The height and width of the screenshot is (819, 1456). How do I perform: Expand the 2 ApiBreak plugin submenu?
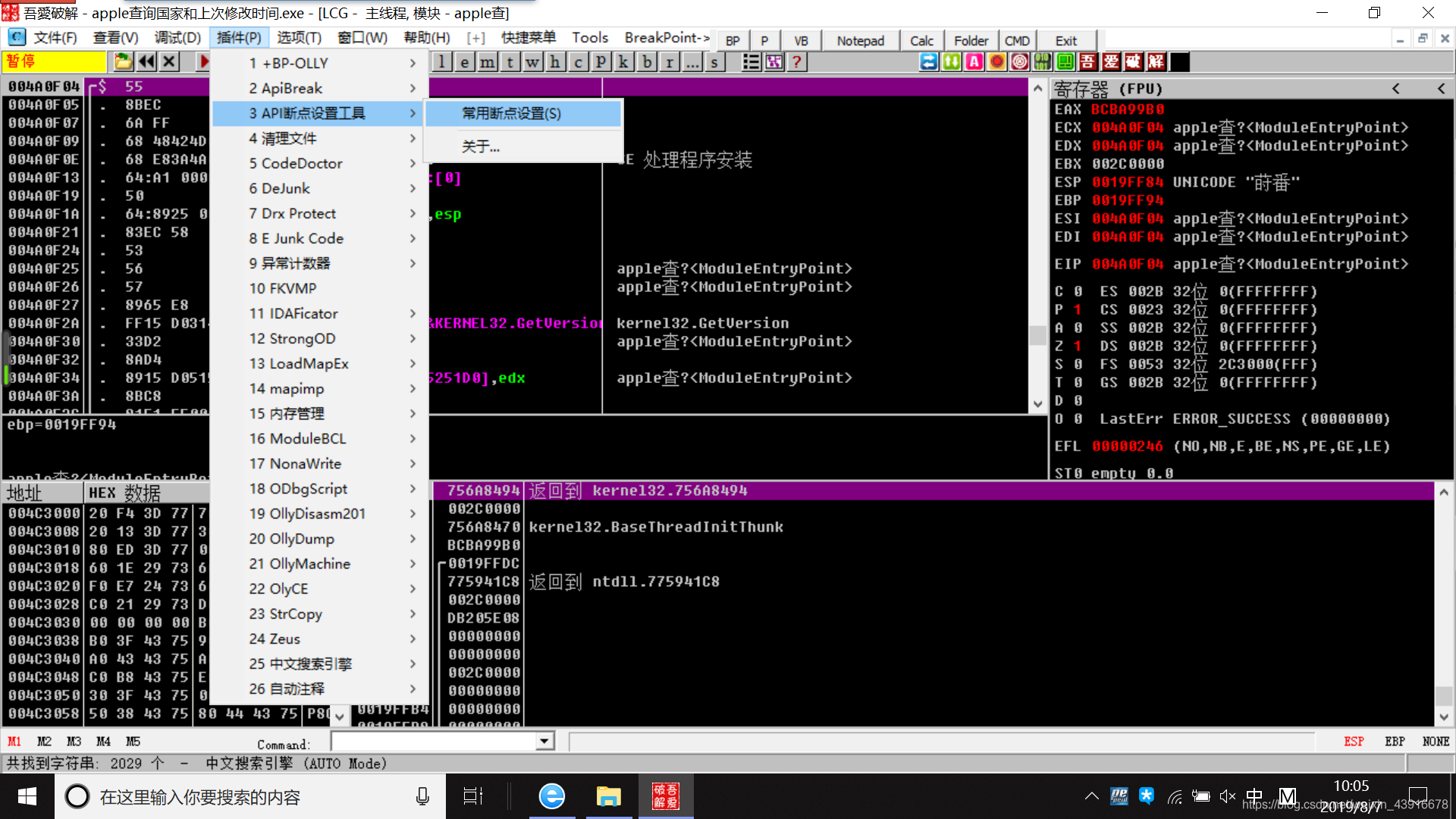point(320,88)
